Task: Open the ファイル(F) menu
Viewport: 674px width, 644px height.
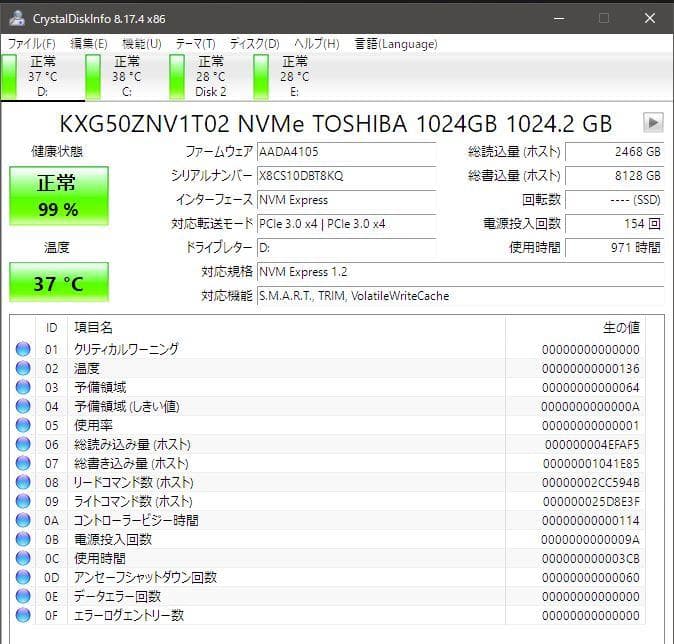Action: tap(31, 44)
